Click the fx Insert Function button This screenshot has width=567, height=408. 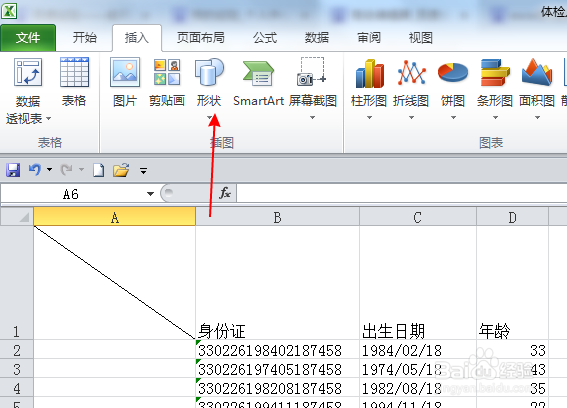tap(225, 193)
